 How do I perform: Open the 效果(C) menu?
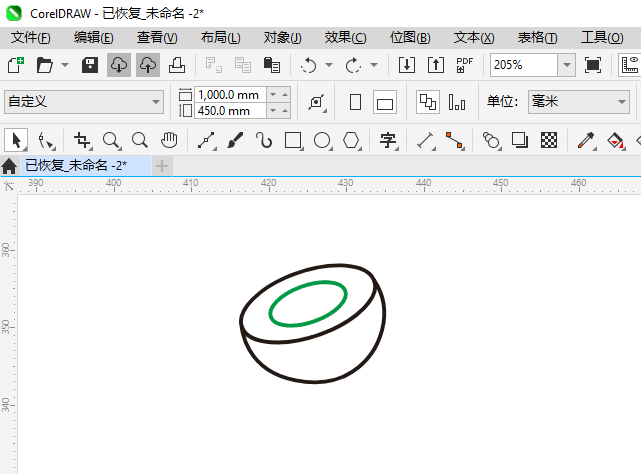click(345, 37)
